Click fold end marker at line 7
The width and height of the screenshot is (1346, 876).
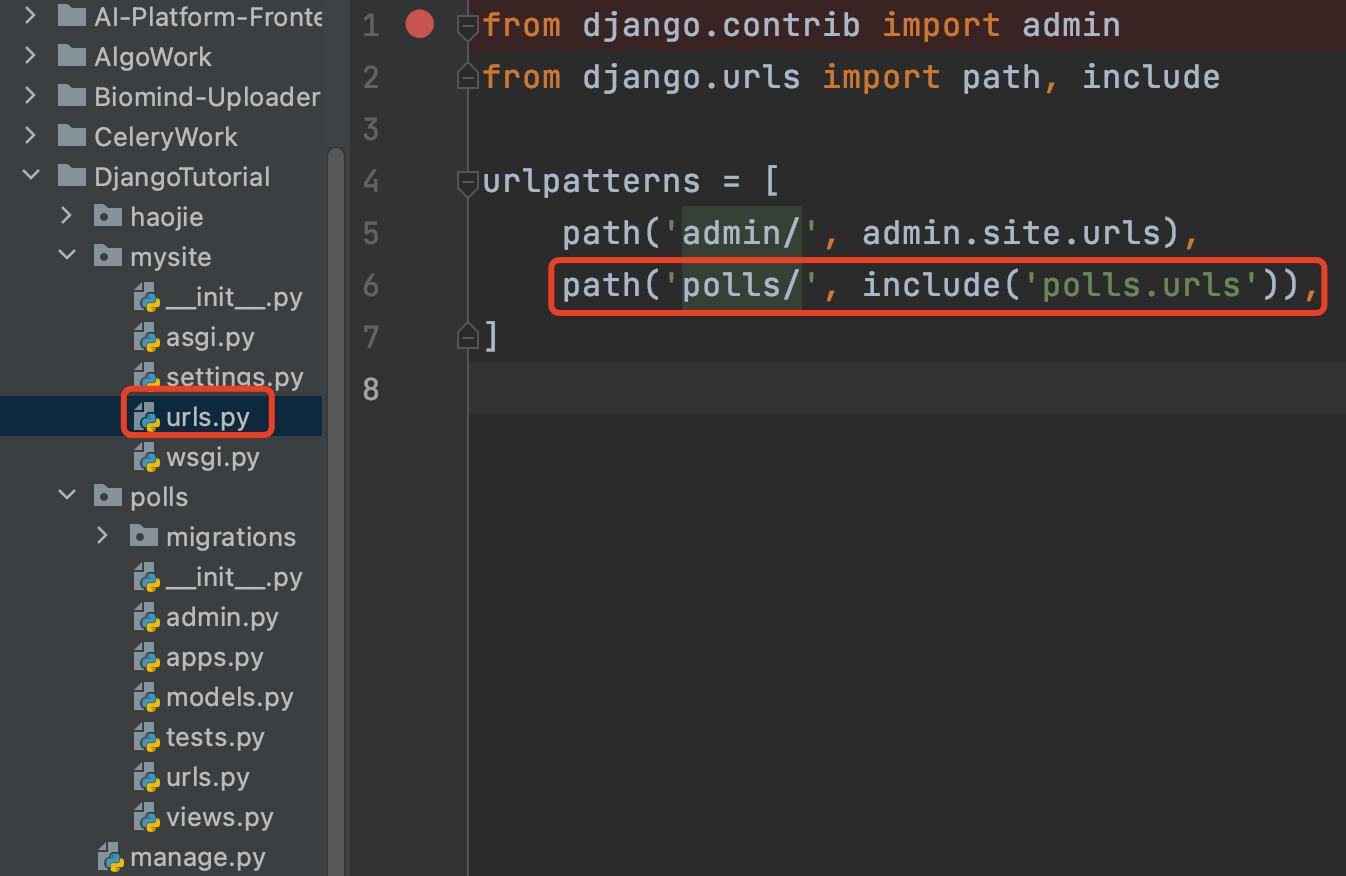coord(467,338)
